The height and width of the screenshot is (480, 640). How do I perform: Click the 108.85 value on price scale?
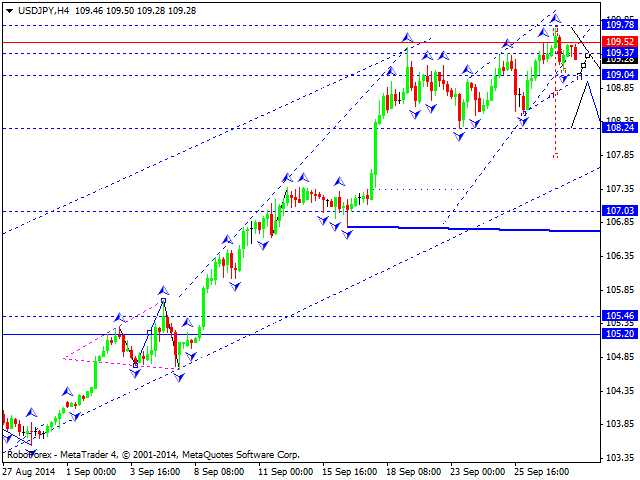tap(620, 87)
